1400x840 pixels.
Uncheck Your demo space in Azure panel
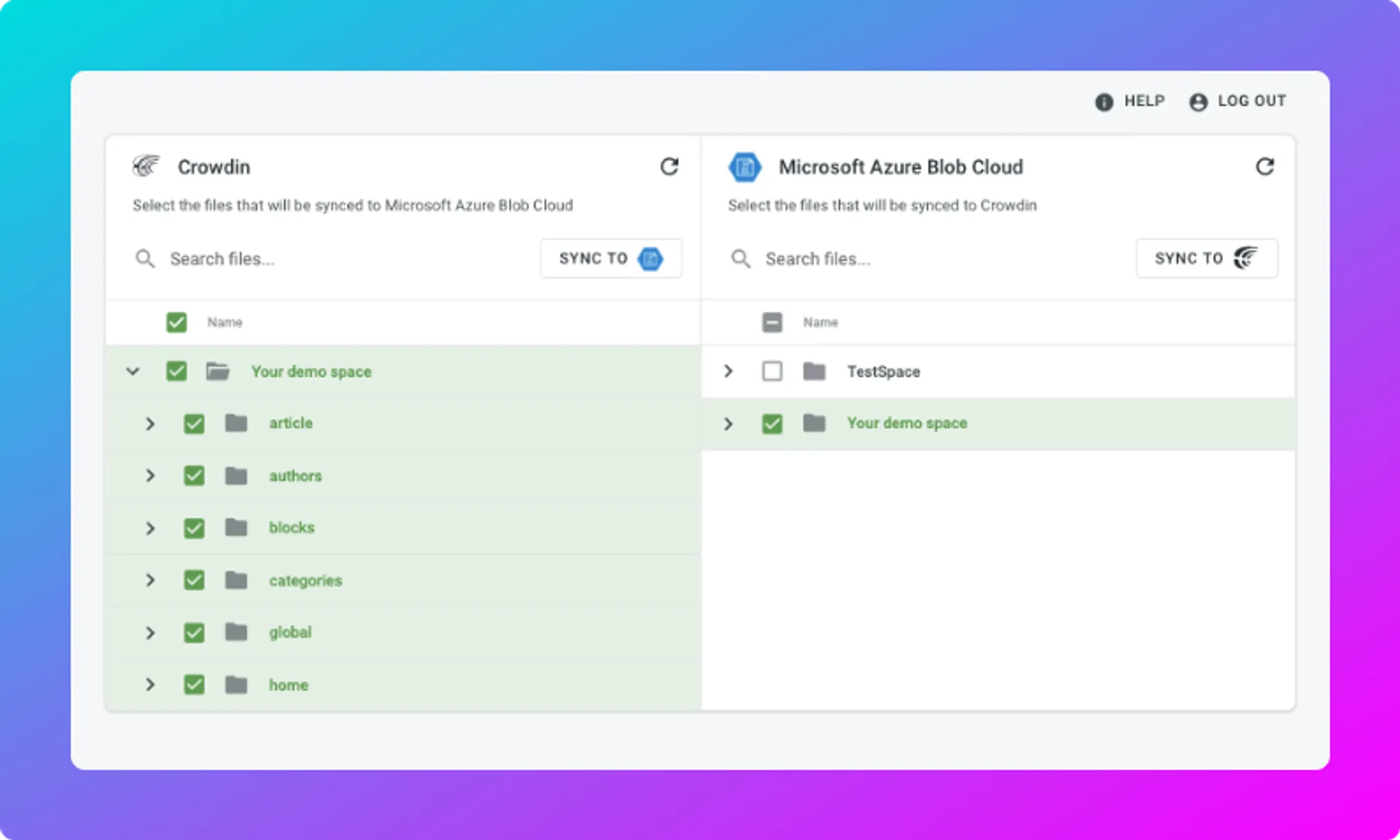pyautogui.click(x=772, y=424)
